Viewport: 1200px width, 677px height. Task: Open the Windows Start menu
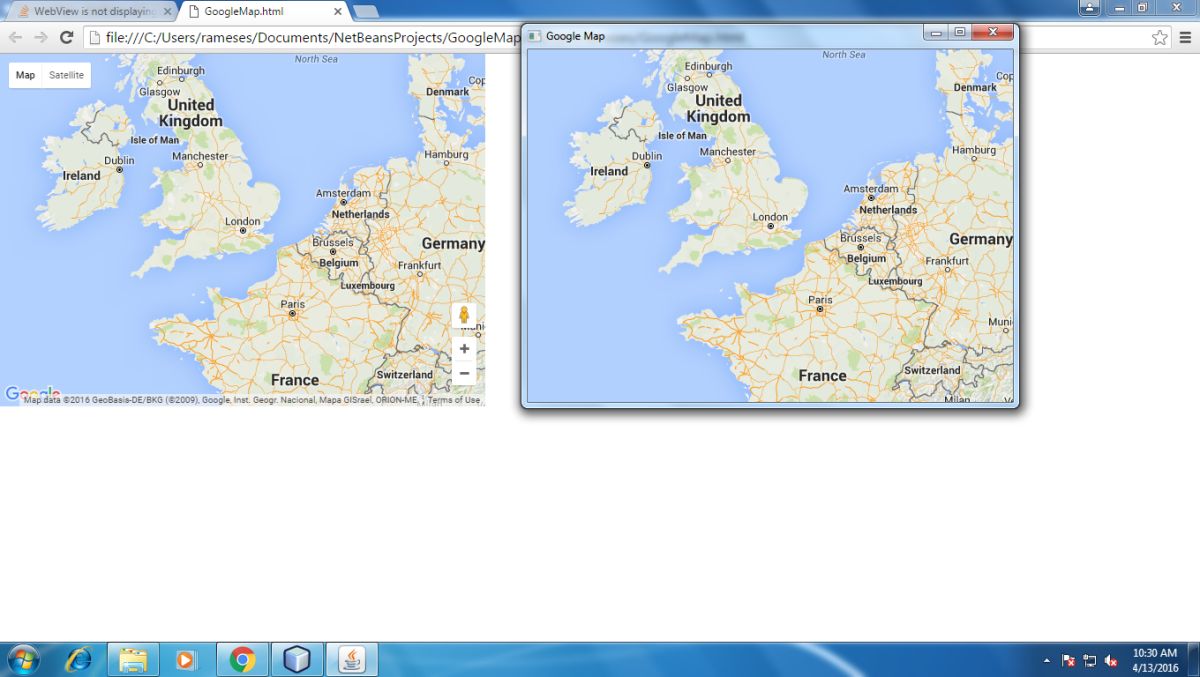click(x=22, y=659)
